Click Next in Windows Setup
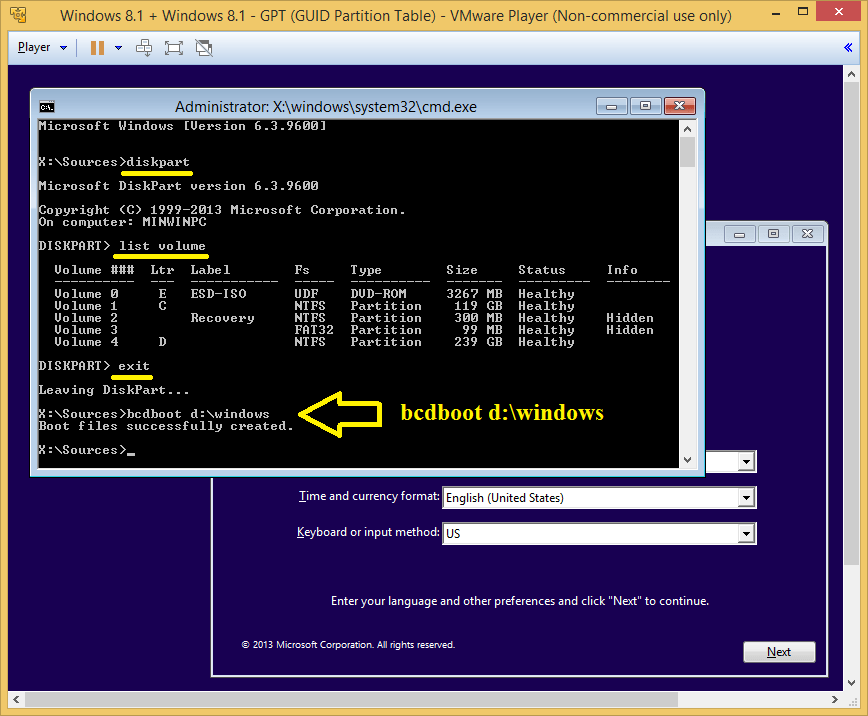The image size is (868, 716). [x=779, y=652]
